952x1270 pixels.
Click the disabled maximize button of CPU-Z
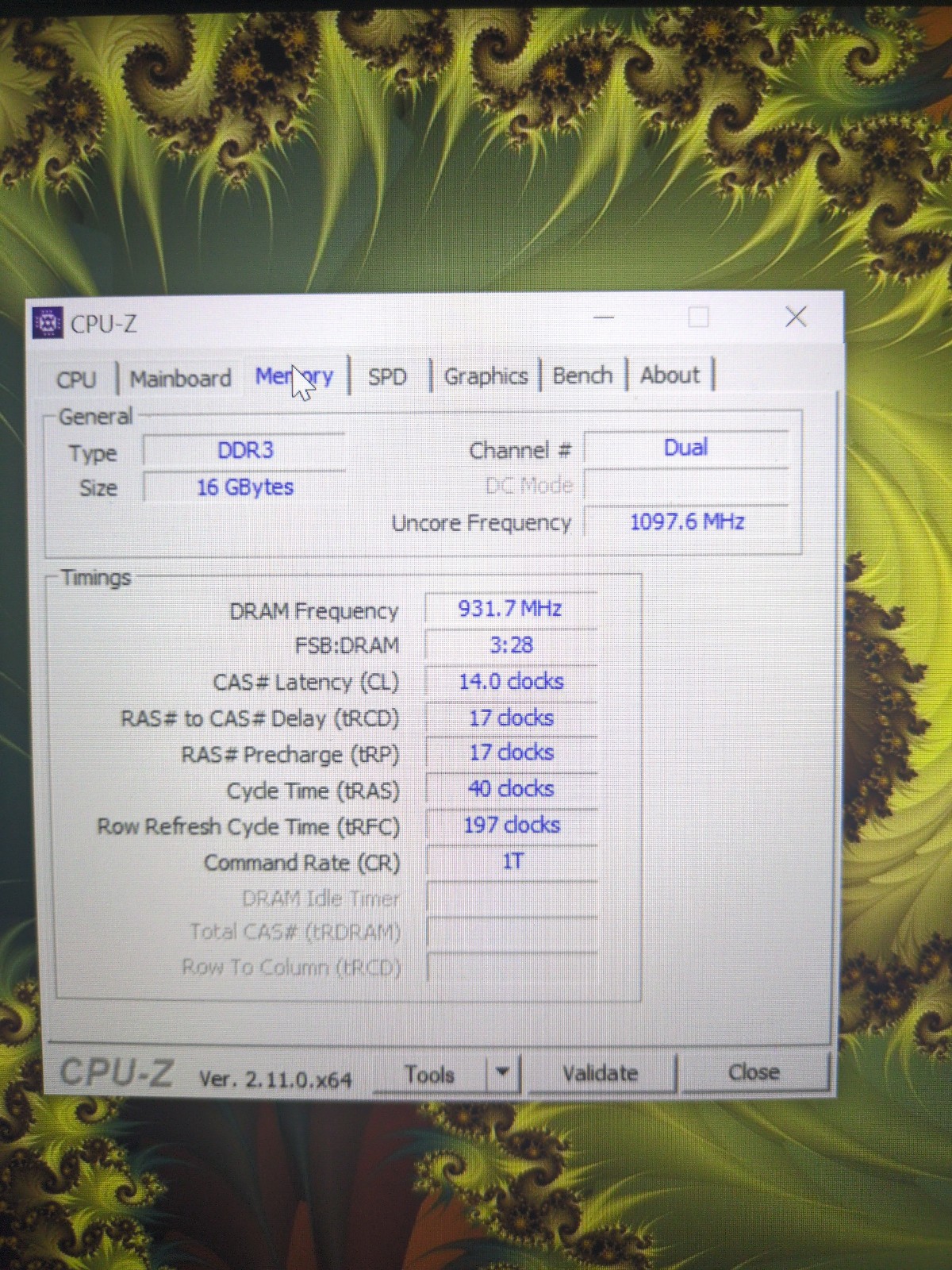(698, 317)
